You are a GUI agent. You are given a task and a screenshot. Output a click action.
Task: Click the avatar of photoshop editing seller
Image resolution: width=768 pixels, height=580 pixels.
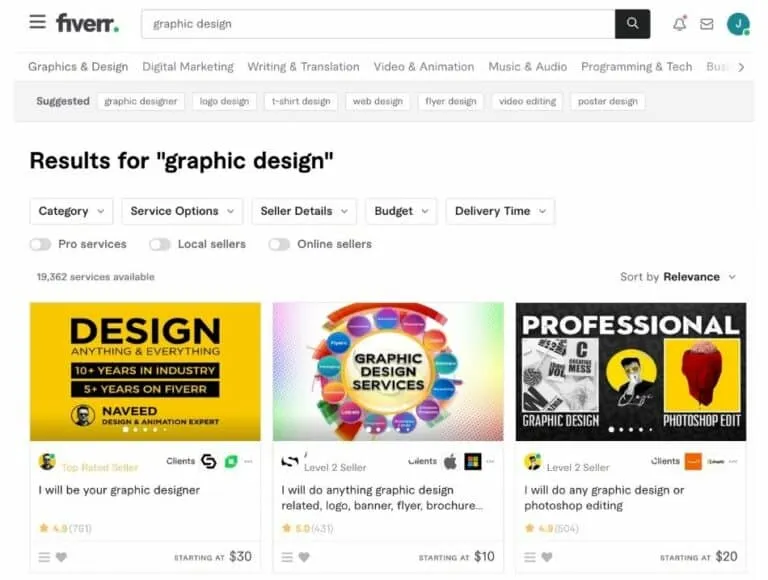tap(532, 462)
